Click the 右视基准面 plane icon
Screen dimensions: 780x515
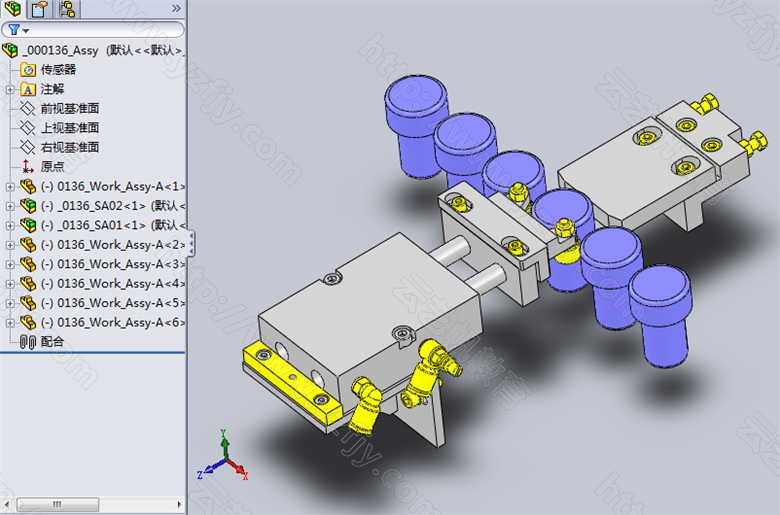pyautogui.click(x=27, y=147)
